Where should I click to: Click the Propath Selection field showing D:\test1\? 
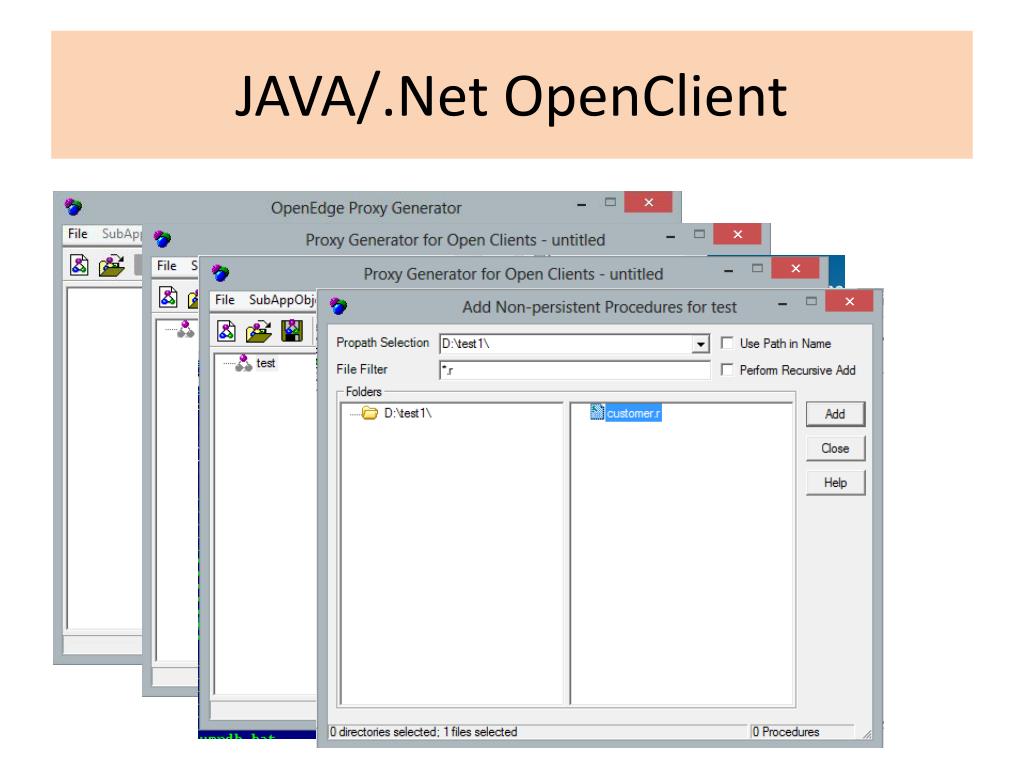tap(566, 344)
